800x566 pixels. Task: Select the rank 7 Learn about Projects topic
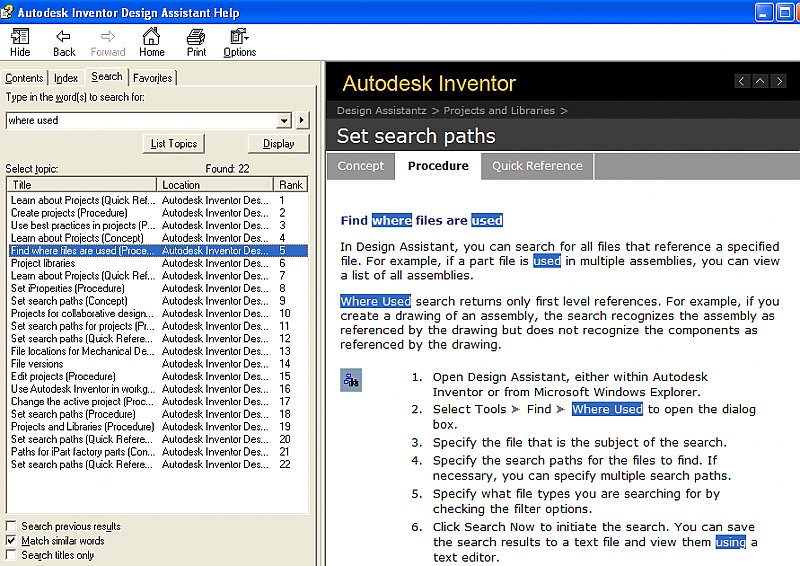click(158, 276)
